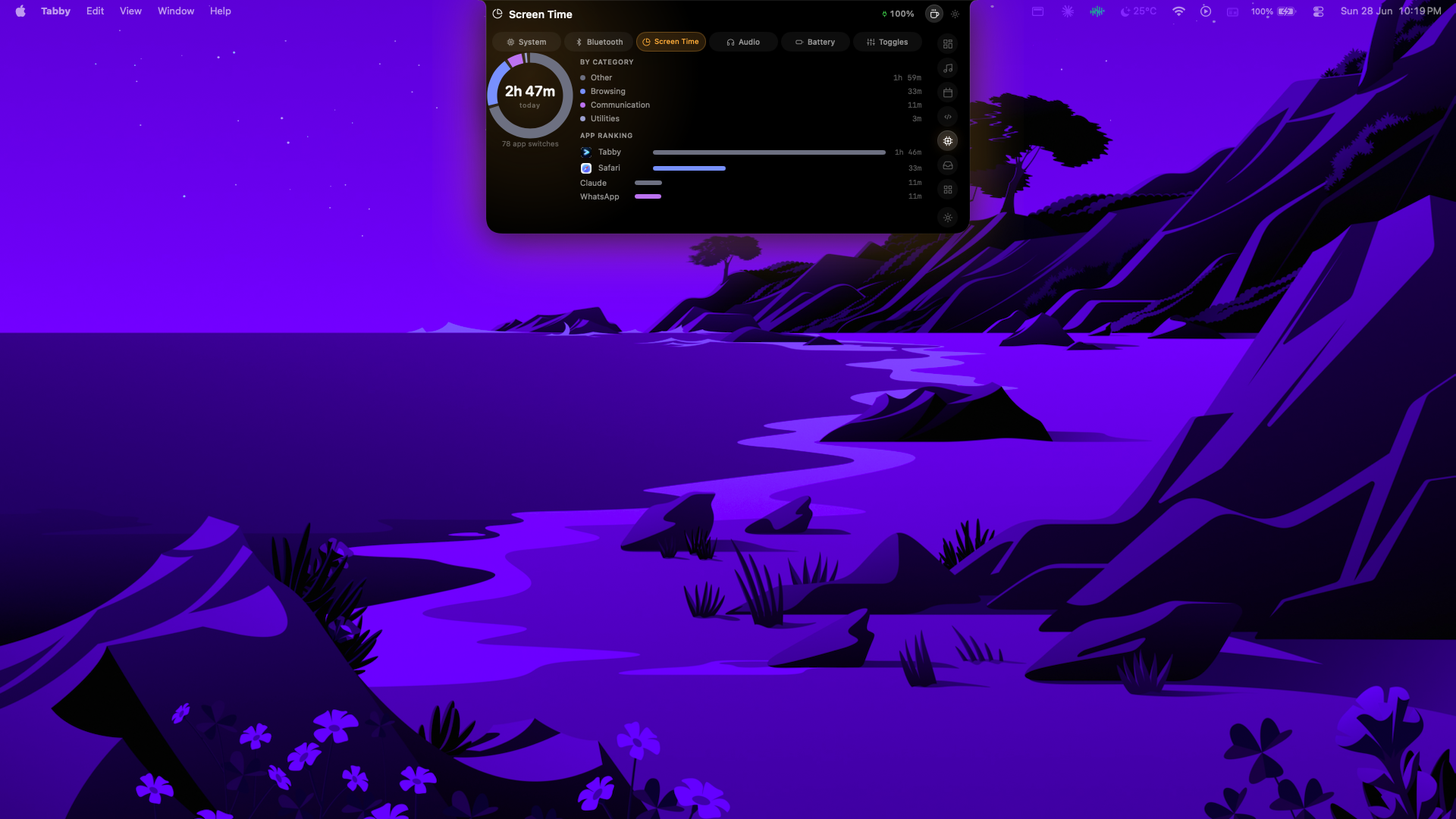This screenshot has height=819, width=1456.
Task: Click the grid icon below the inbox tray
Action: 948,190
